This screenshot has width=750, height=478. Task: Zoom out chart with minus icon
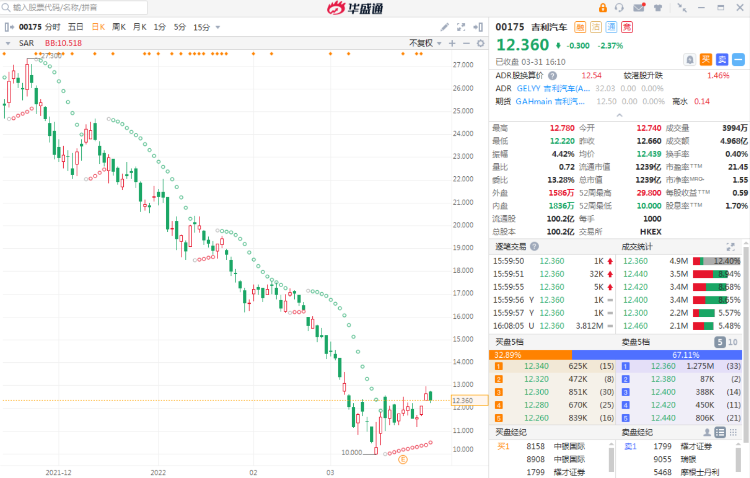point(466,43)
